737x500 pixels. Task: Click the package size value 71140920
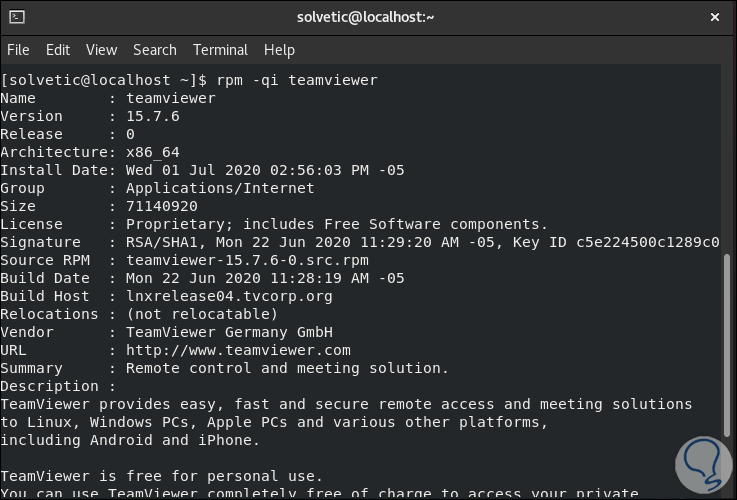[x=161, y=206]
